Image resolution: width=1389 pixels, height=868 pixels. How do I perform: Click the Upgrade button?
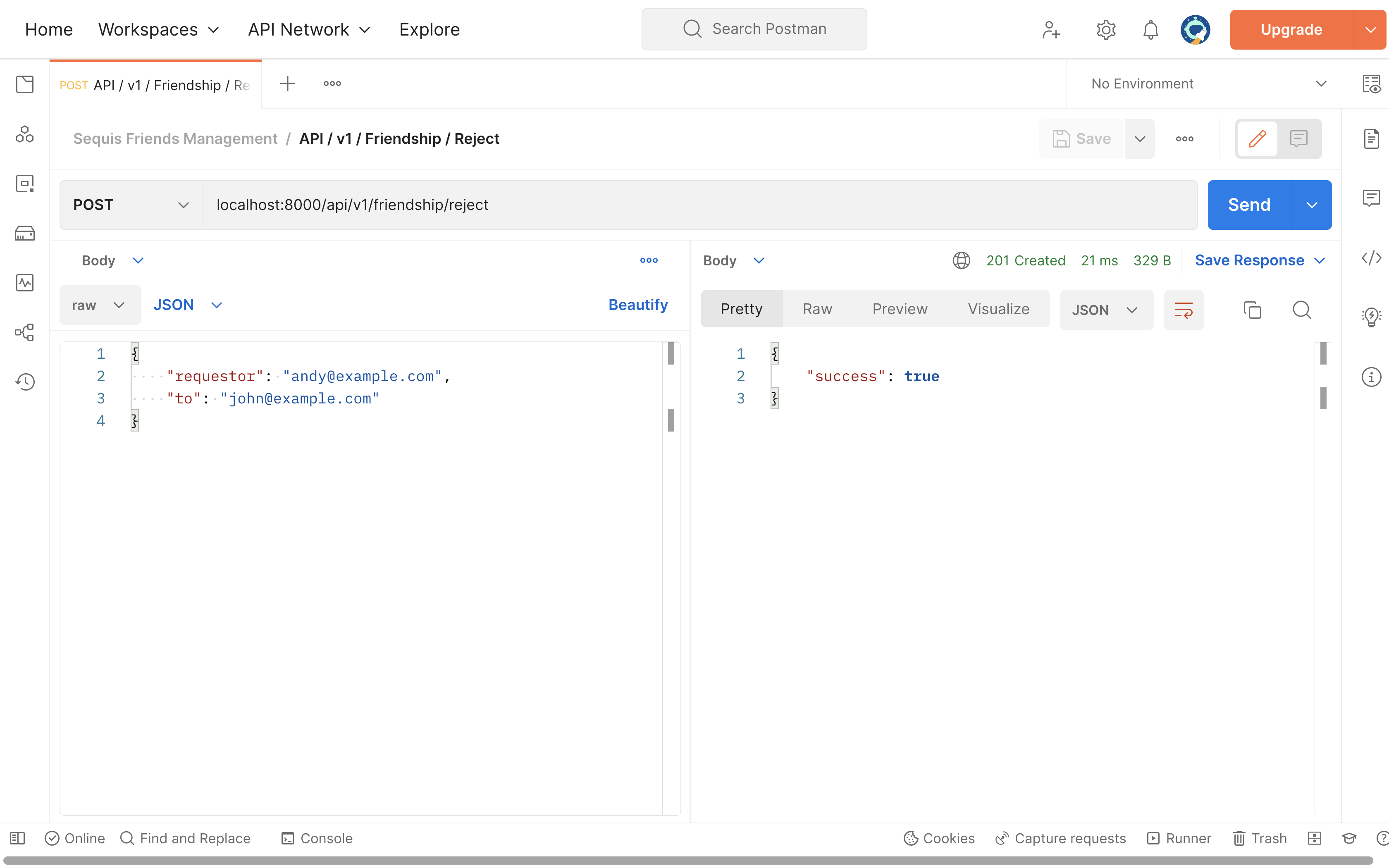click(1291, 29)
